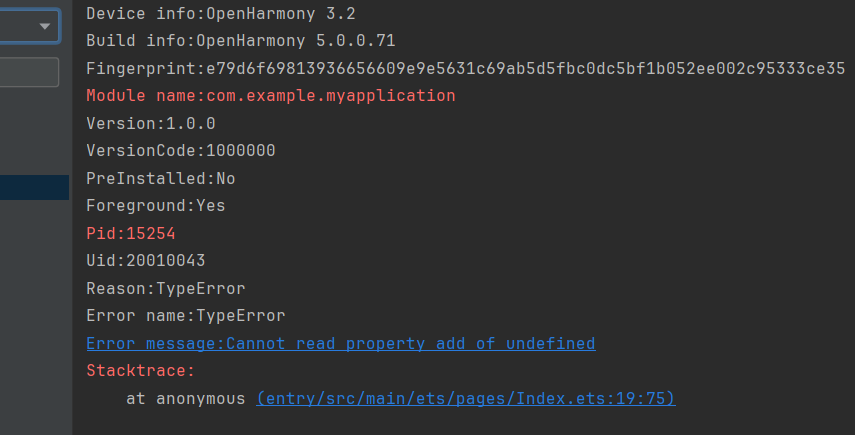Click the red Stacktrace: label
Image resolution: width=855 pixels, height=435 pixels.
point(140,371)
